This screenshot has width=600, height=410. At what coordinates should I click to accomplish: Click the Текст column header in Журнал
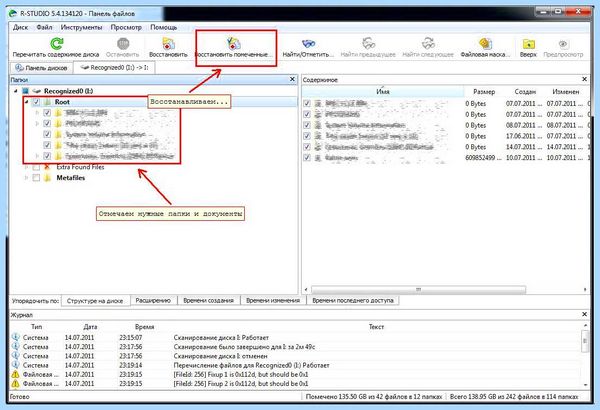(377, 327)
